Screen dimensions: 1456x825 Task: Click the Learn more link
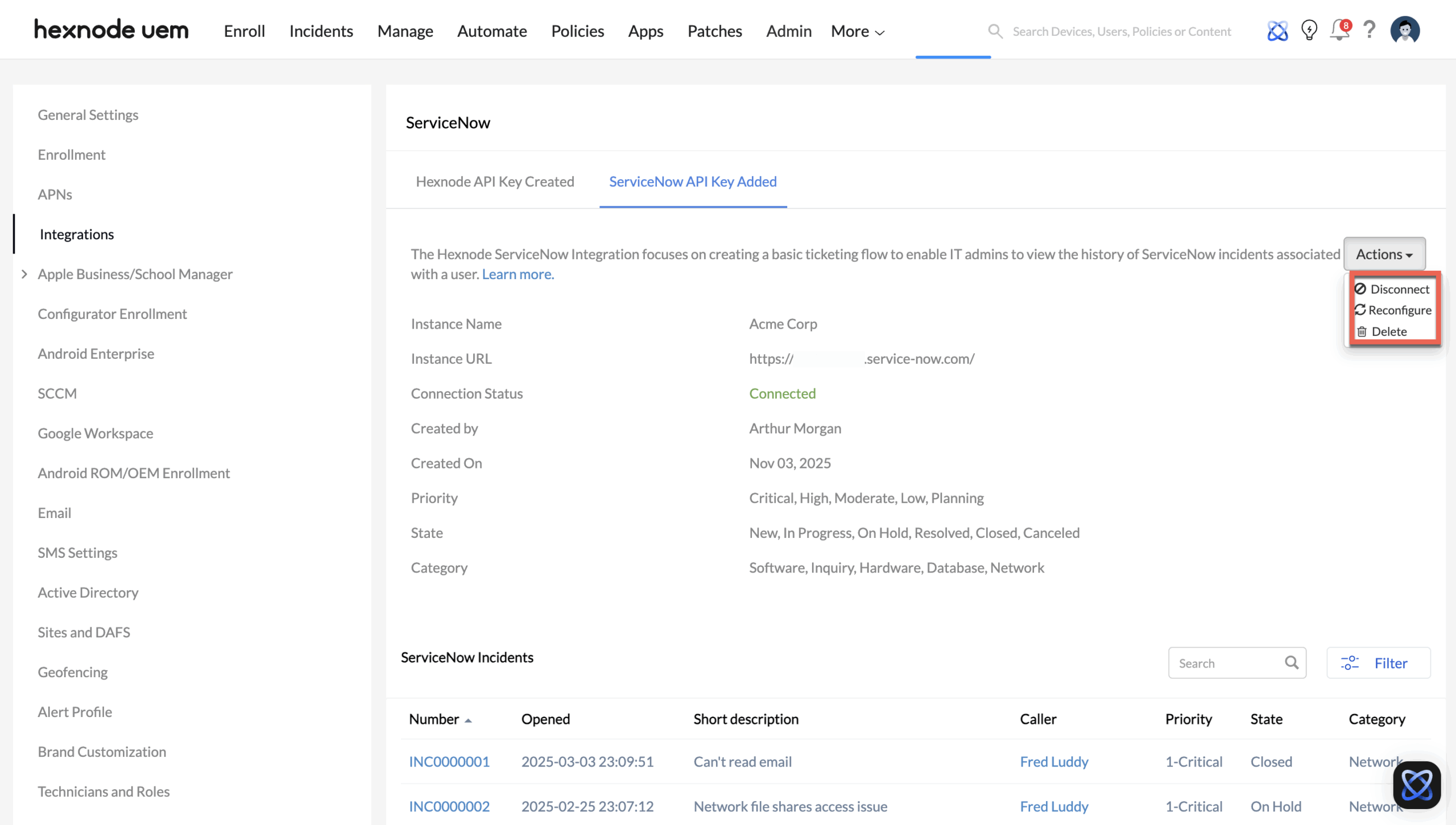pyautogui.click(x=518, y=274)
